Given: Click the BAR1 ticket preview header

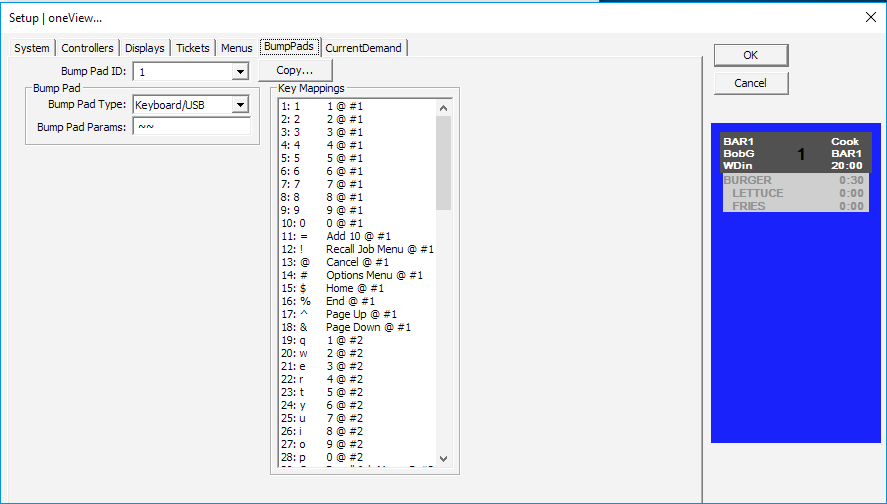Looking at the screenshot, I should coord(795,153).
